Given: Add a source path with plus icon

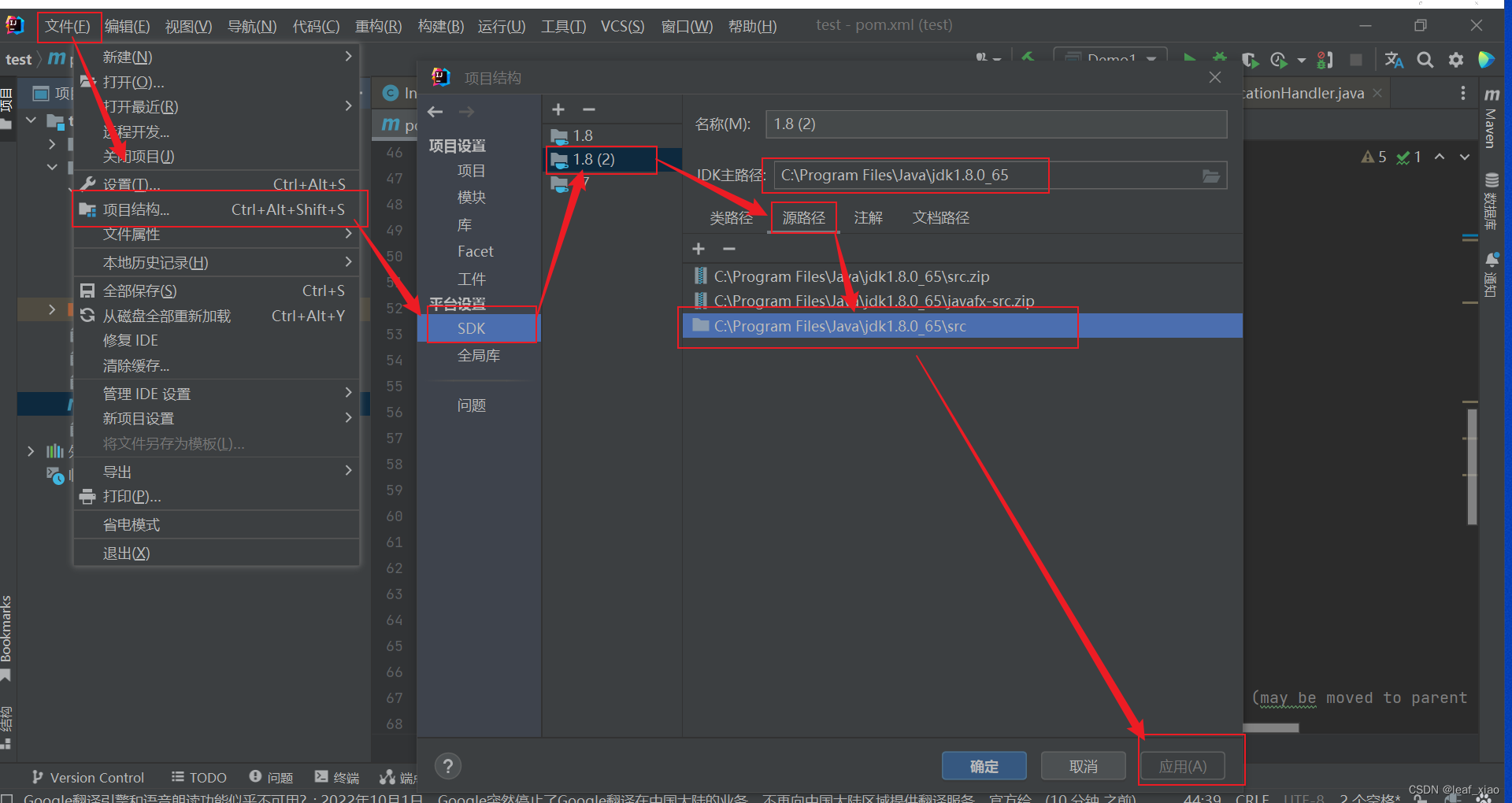Looking at the screenshot, I should pos(699,249).
